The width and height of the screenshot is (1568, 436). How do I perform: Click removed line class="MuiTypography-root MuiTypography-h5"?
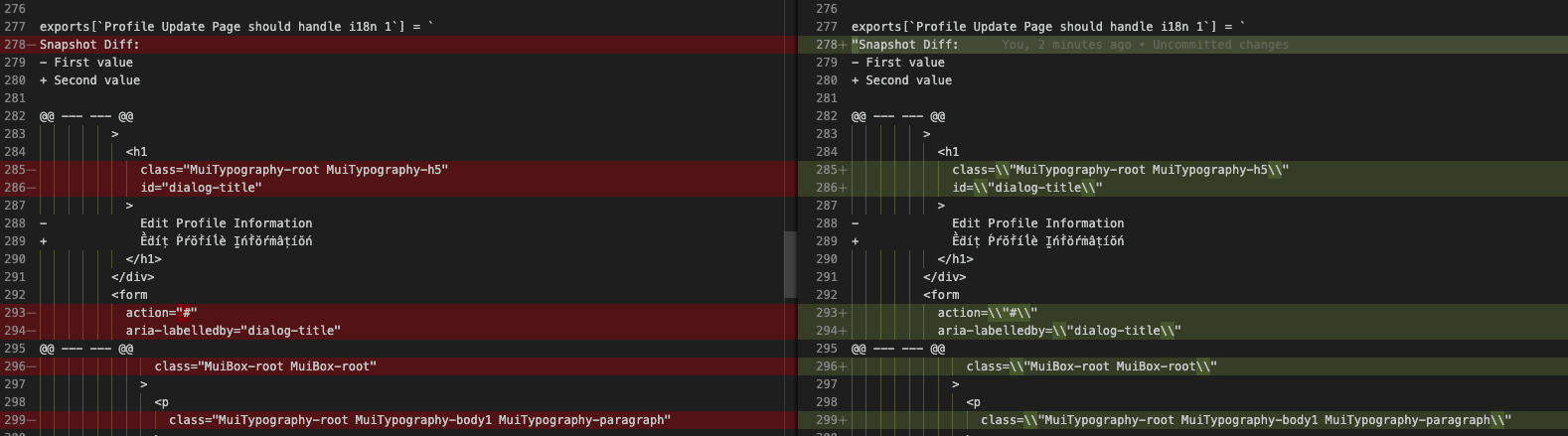294,170
